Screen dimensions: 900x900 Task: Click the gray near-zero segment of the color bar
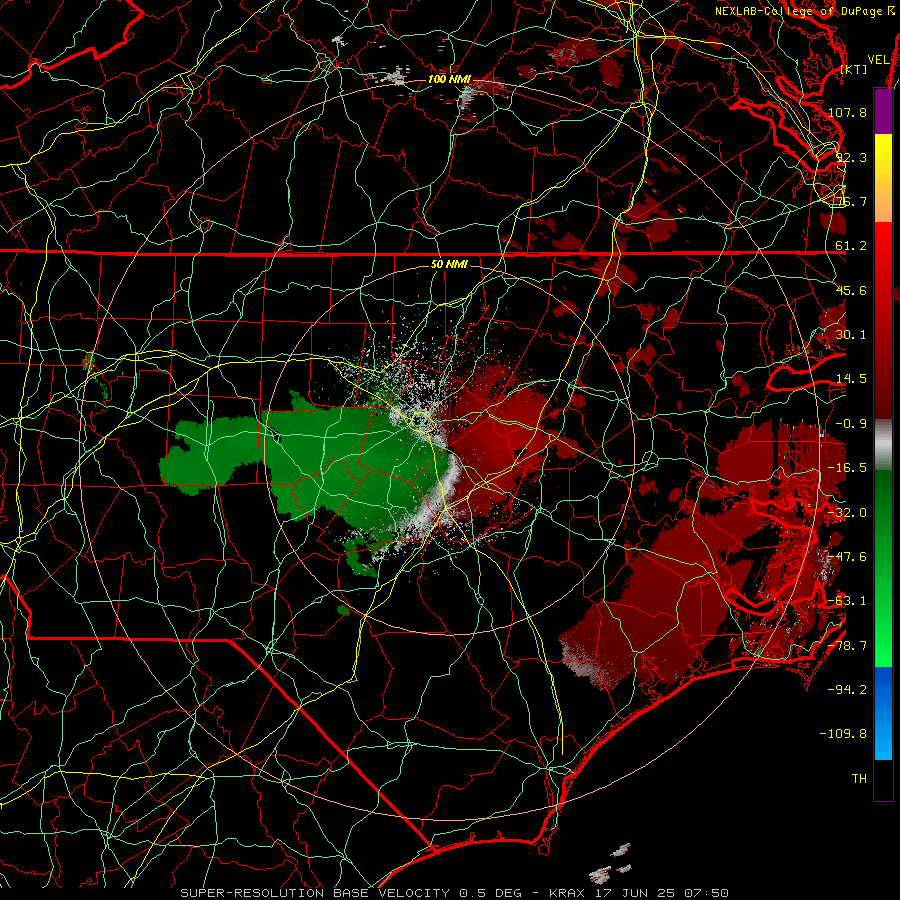coord(883,445)
